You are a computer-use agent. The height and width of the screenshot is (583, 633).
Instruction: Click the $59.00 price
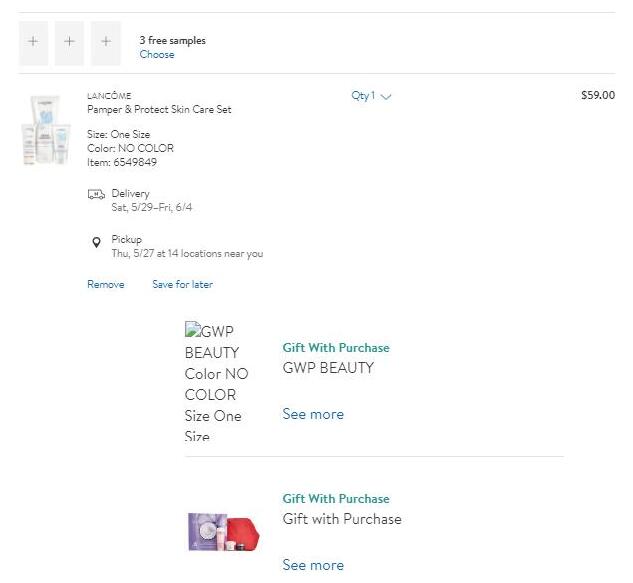point(598,95)
